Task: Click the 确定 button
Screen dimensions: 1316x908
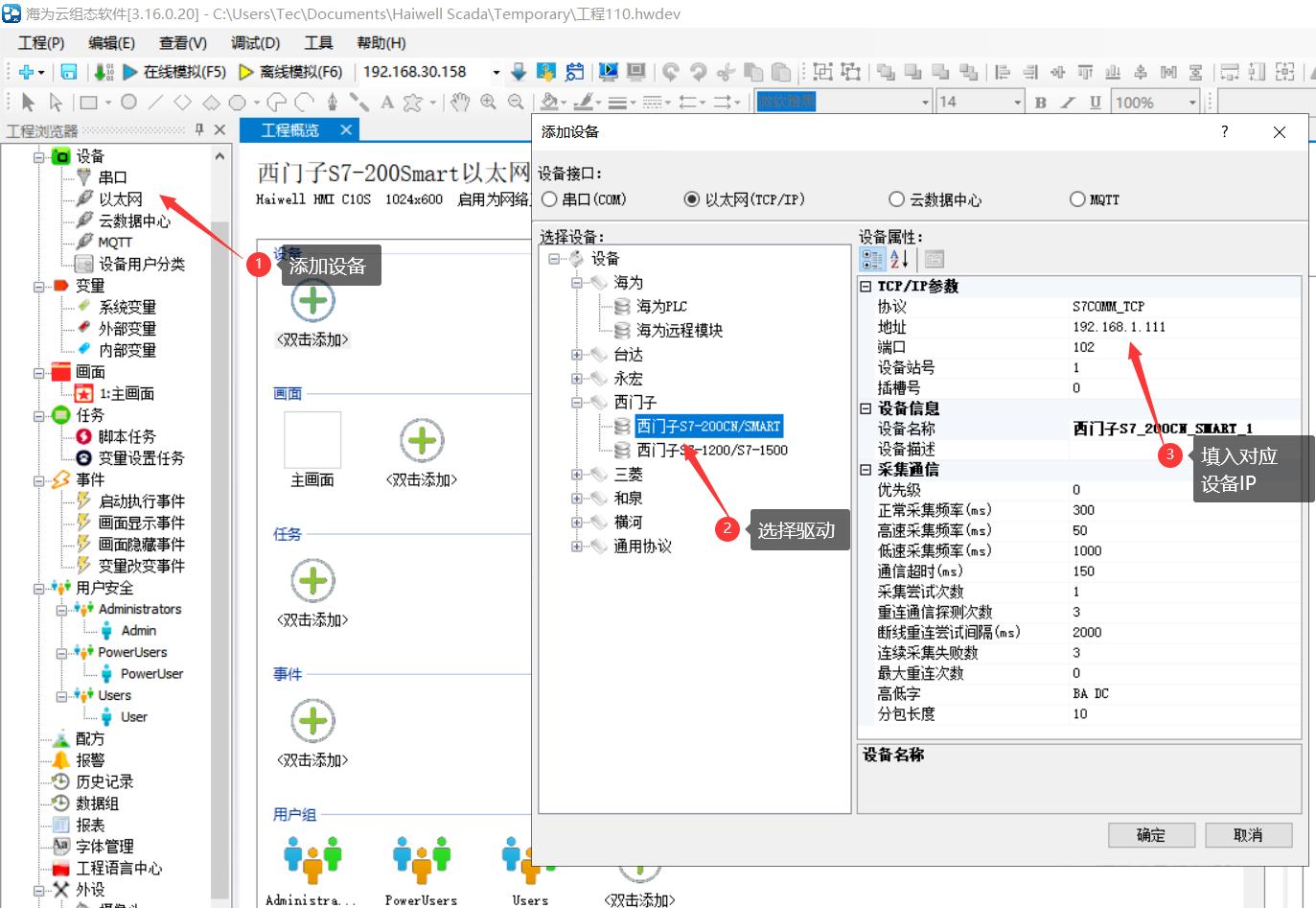Action: (x=1151, y=835)
